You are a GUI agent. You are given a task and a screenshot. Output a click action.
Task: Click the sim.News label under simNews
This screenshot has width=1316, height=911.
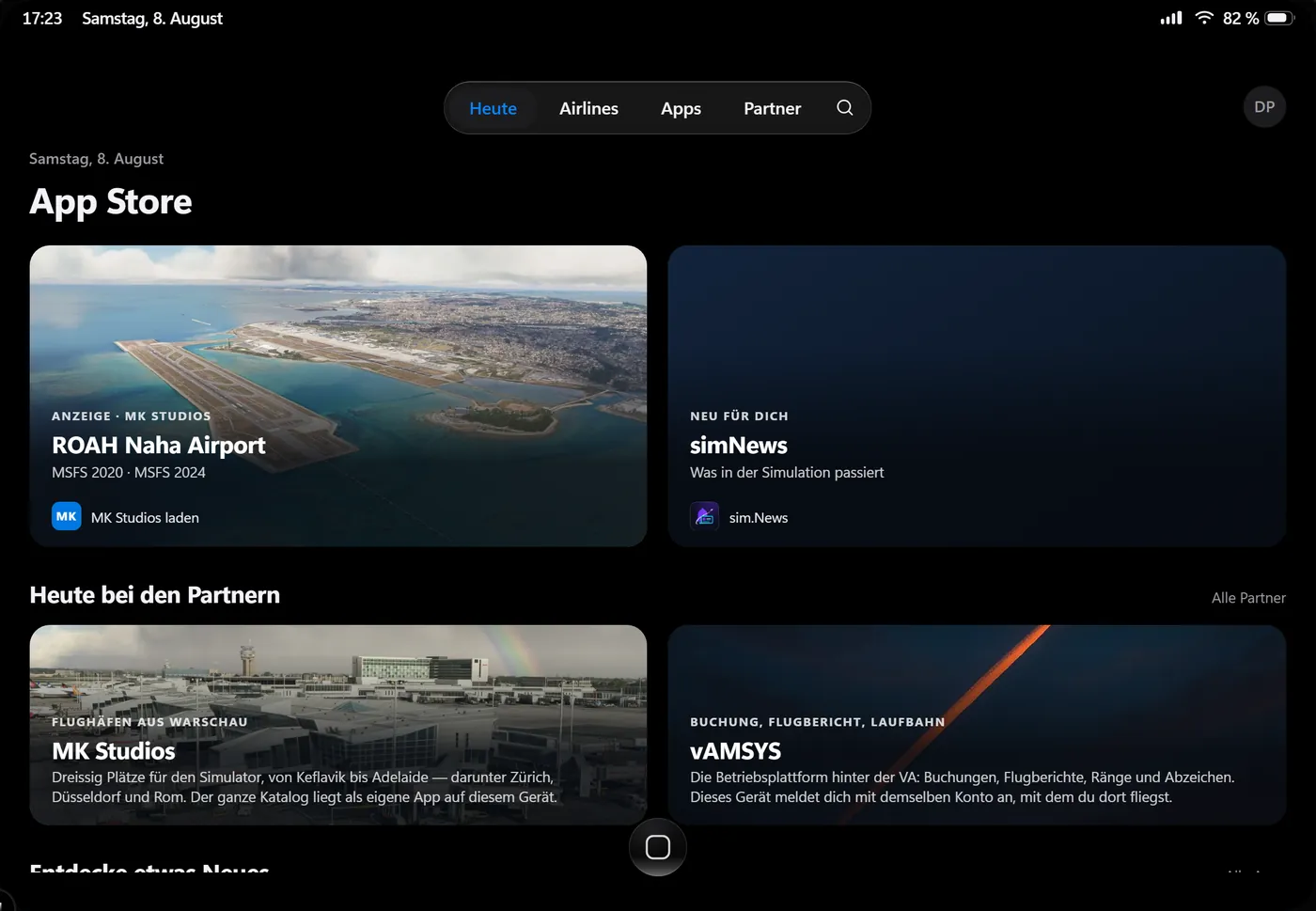[759, 517]
